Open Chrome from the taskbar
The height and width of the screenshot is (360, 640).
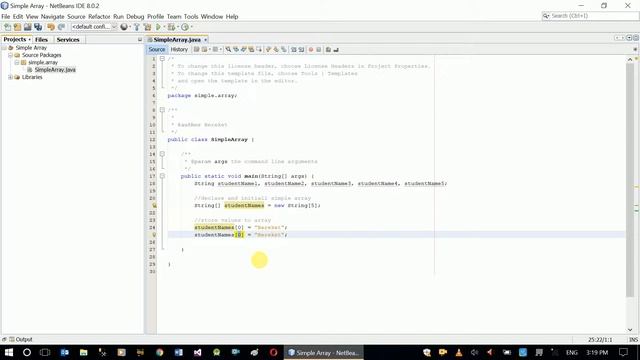point(160,352)
